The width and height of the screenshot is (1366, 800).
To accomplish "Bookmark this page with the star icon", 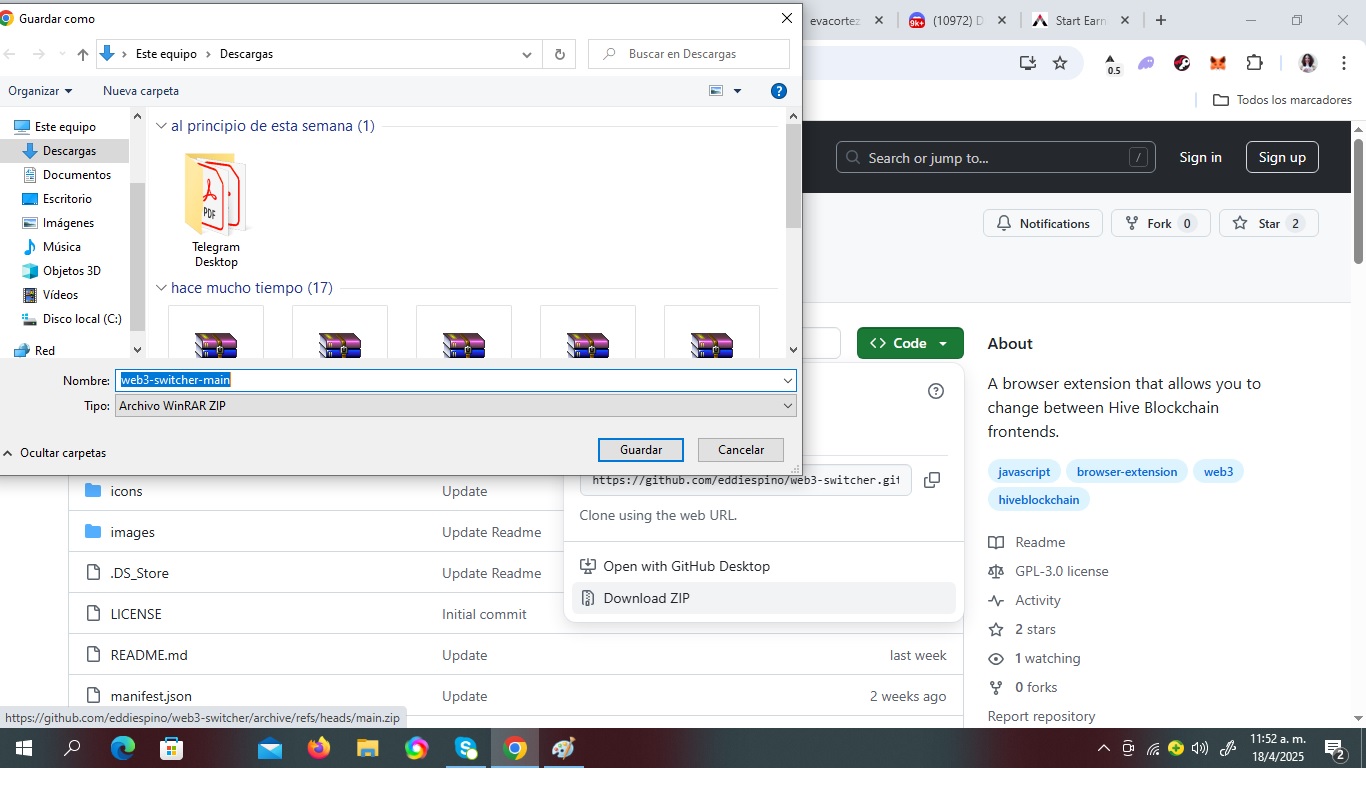I will pyautogui.click(x=1060, y=63).
